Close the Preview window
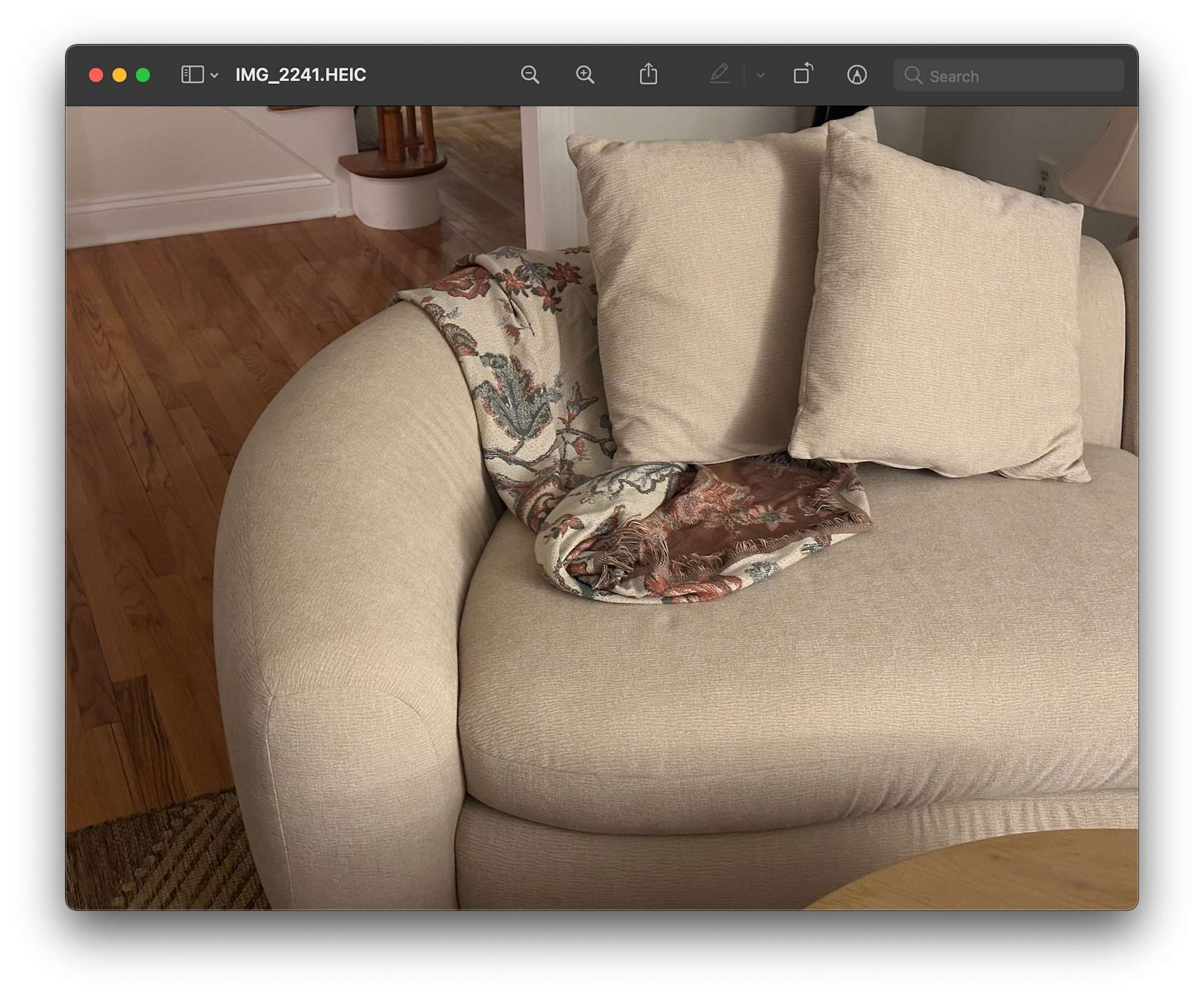Viewport: 1204px width, 997px height. pyautogui.click(x=96, y=75)
